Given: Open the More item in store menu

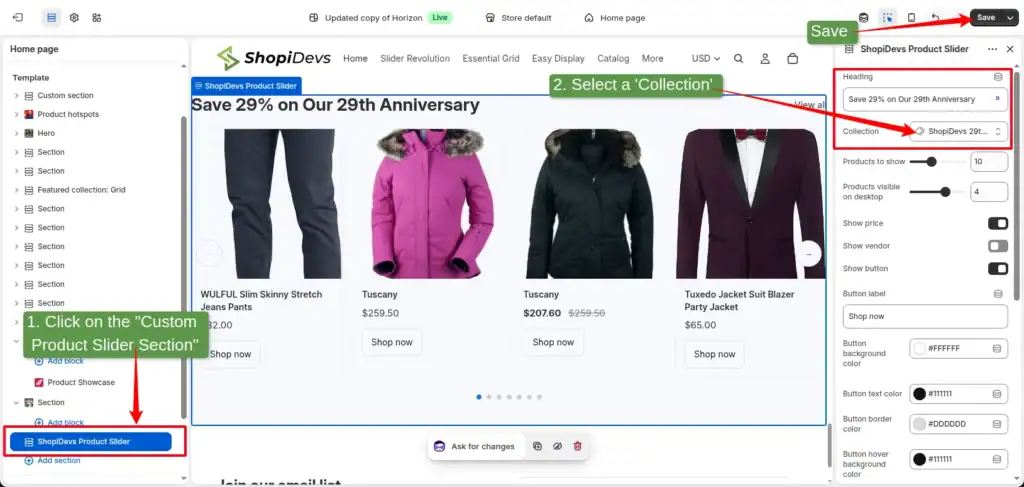Looking at the screenshot, I should click(652, 59).
